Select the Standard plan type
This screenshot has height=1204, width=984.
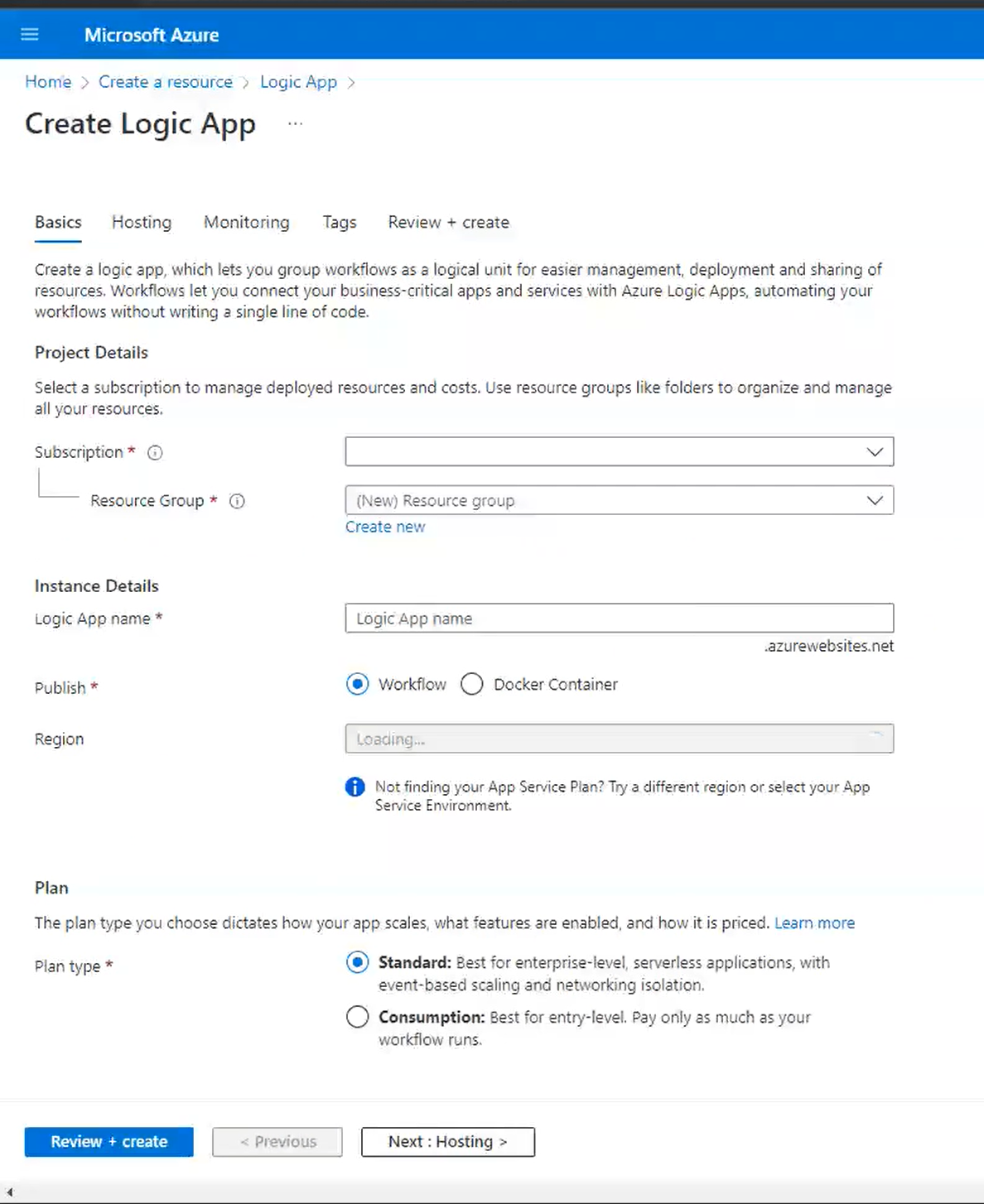click(x=357, y=962)
